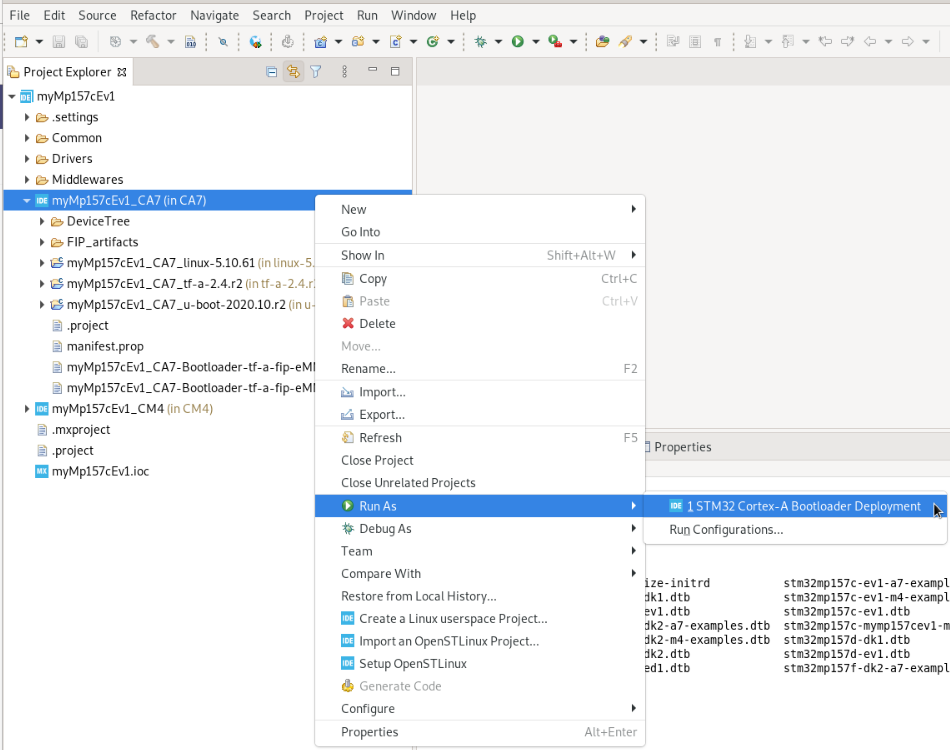The width and height of the screenshot is (950, 750).
Task: Expand the Middlewares folder
Action: (27, 179)
